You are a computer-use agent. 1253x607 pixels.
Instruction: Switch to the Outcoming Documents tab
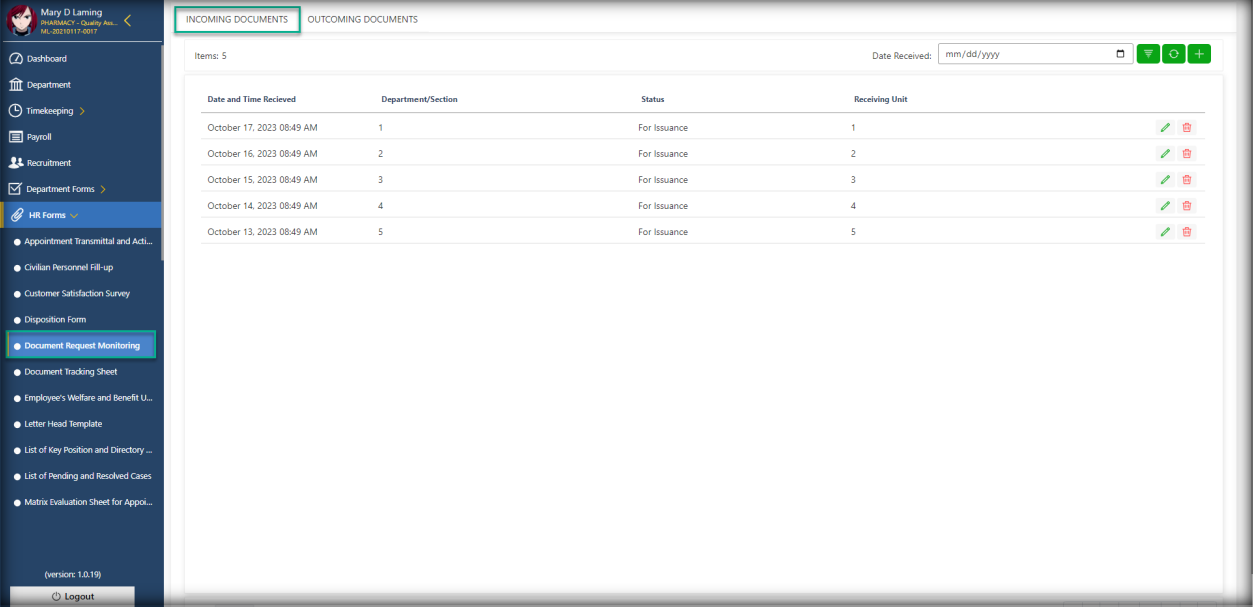362,19
